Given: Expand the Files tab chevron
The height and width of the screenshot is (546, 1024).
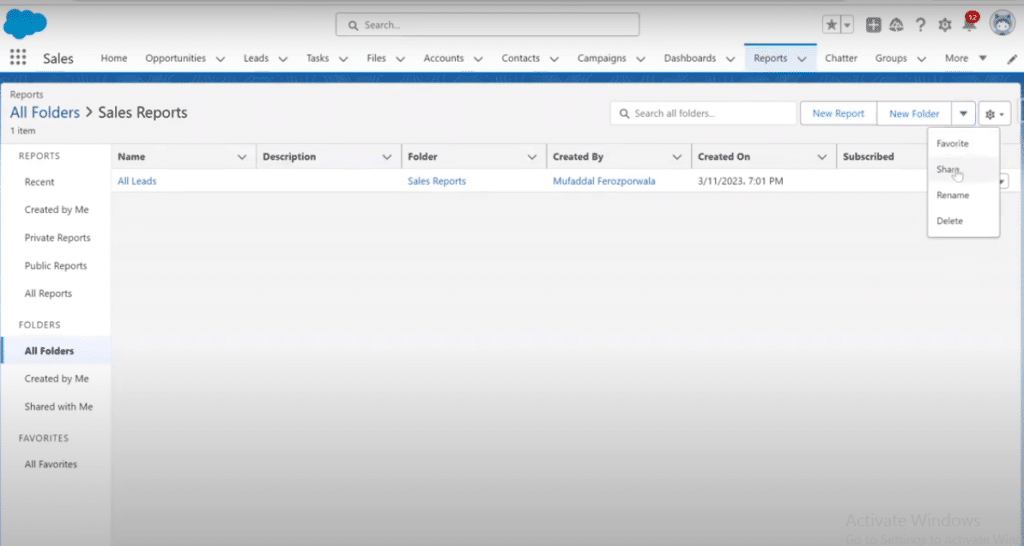Looking at the screenshot, I should 400,59.
